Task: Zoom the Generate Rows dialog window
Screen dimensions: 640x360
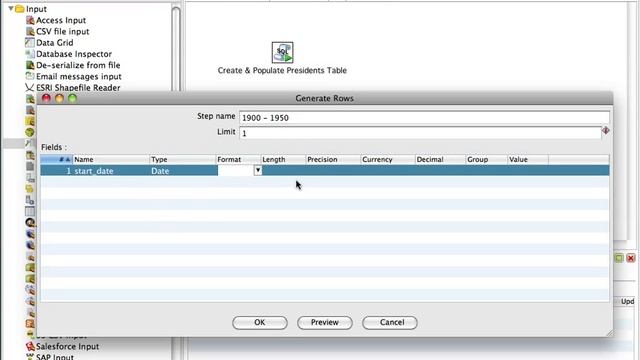Action: pos(73,98)
